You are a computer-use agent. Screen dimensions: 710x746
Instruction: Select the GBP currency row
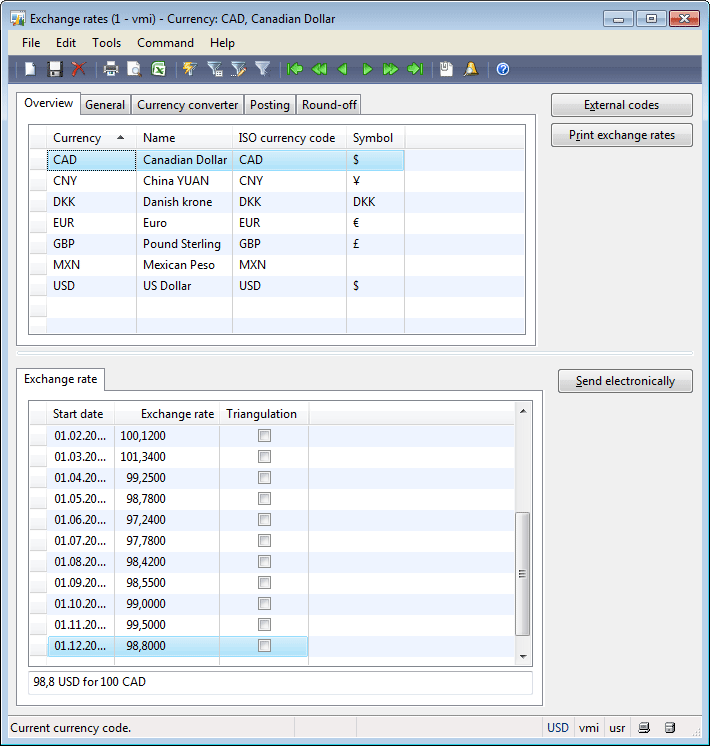click(277, 244)
